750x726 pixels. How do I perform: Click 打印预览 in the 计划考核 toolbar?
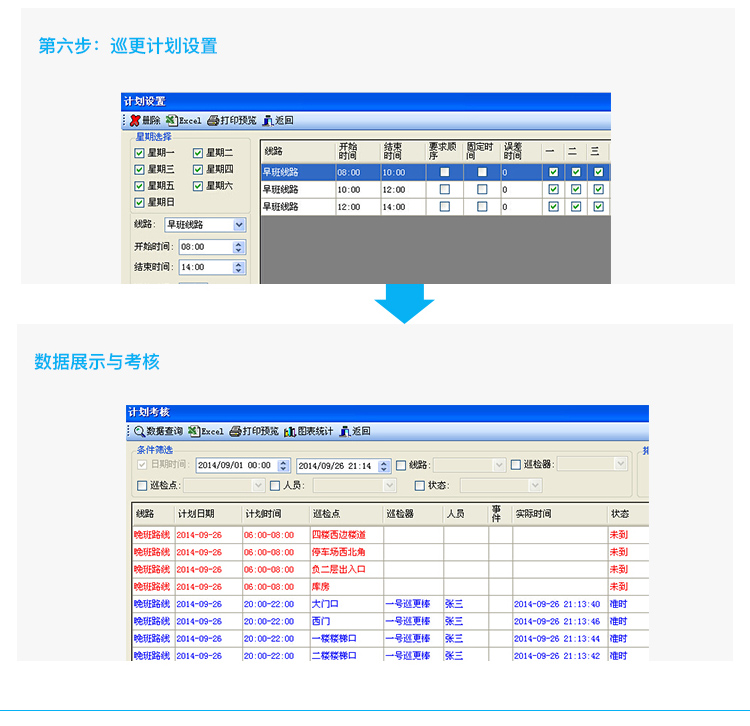254,431
